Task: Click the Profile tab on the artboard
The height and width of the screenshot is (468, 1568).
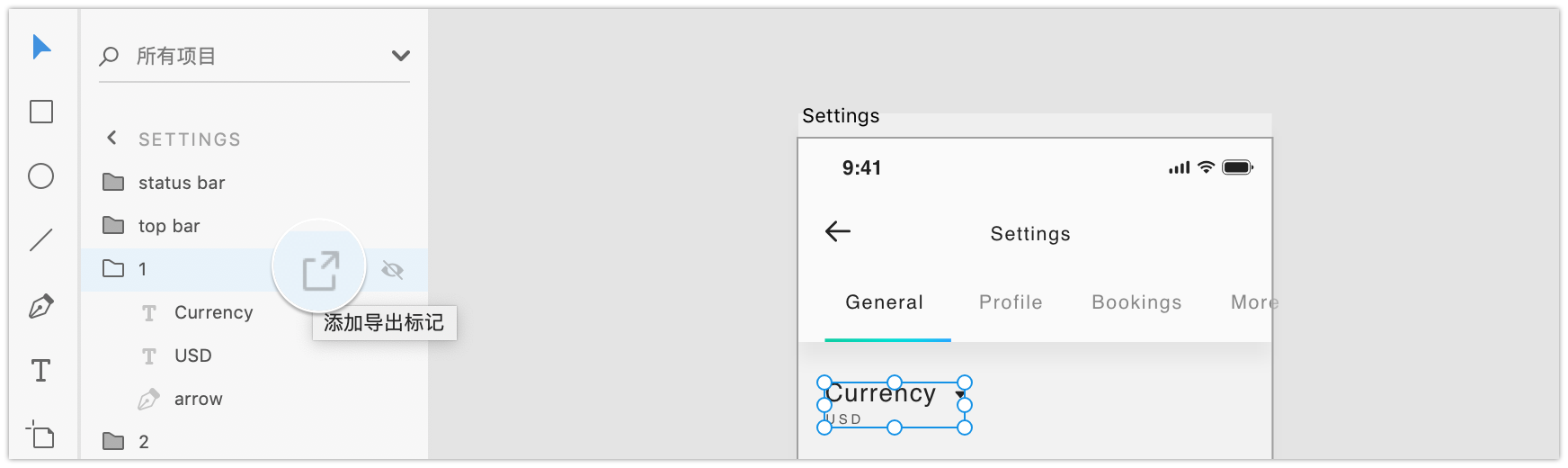Action: (1011, 302)
